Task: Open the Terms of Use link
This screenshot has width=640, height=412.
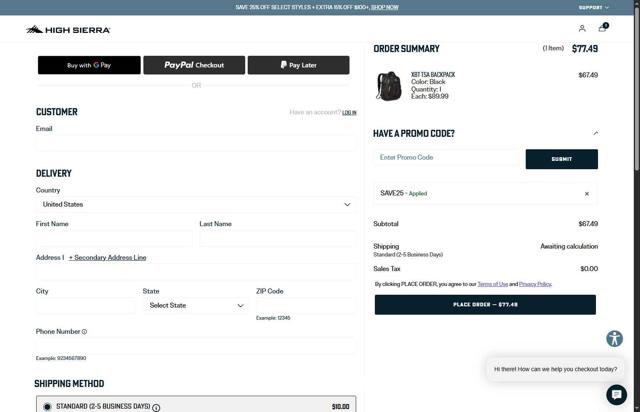Action: [493, 284]
